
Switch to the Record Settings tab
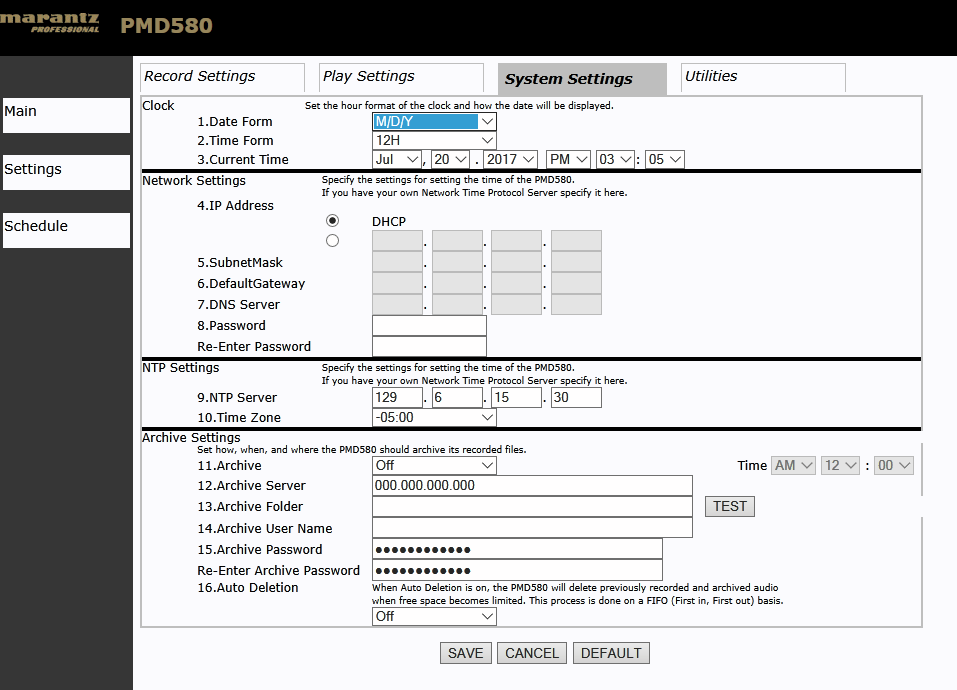pyautogui.click(x=222, y=77)
